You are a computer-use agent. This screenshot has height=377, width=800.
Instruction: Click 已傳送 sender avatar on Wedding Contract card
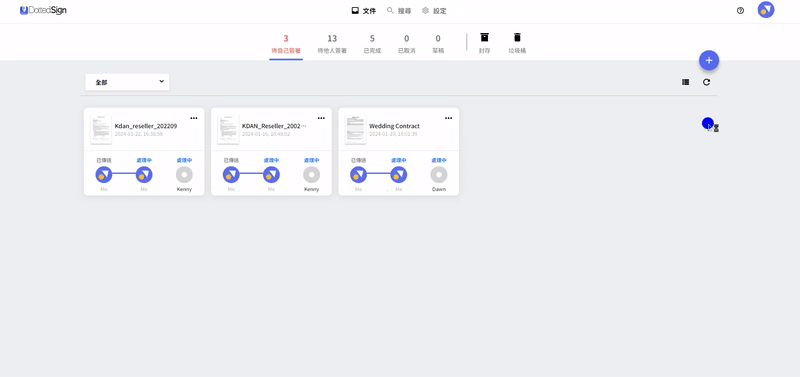point(359,175)
